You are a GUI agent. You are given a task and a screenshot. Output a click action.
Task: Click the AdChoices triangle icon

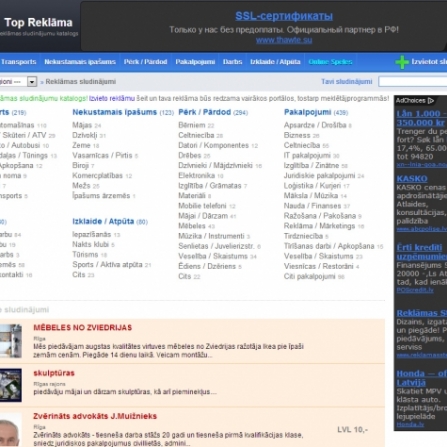[x=431, y=100]
